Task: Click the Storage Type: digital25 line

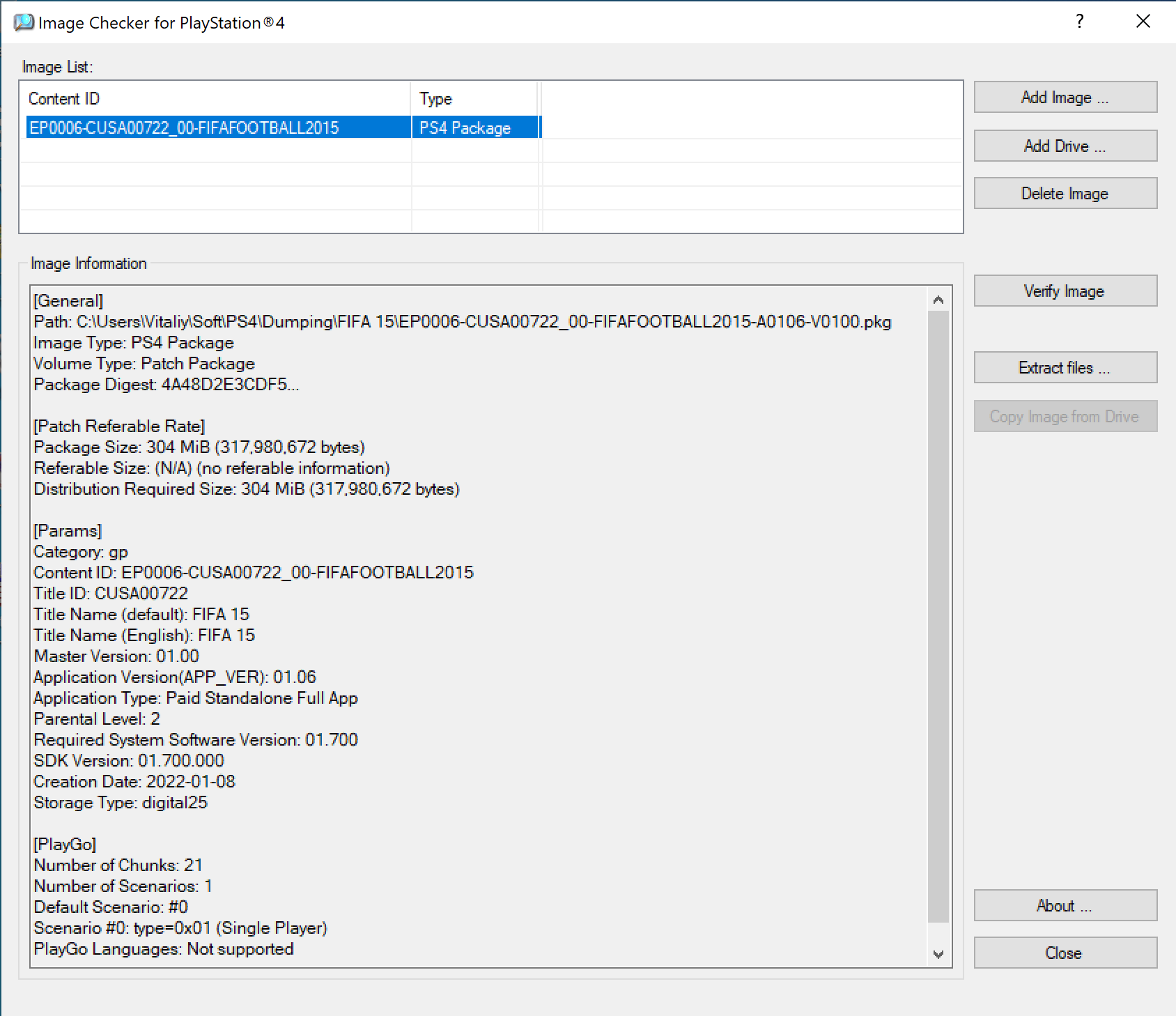Action: [121, 803]
